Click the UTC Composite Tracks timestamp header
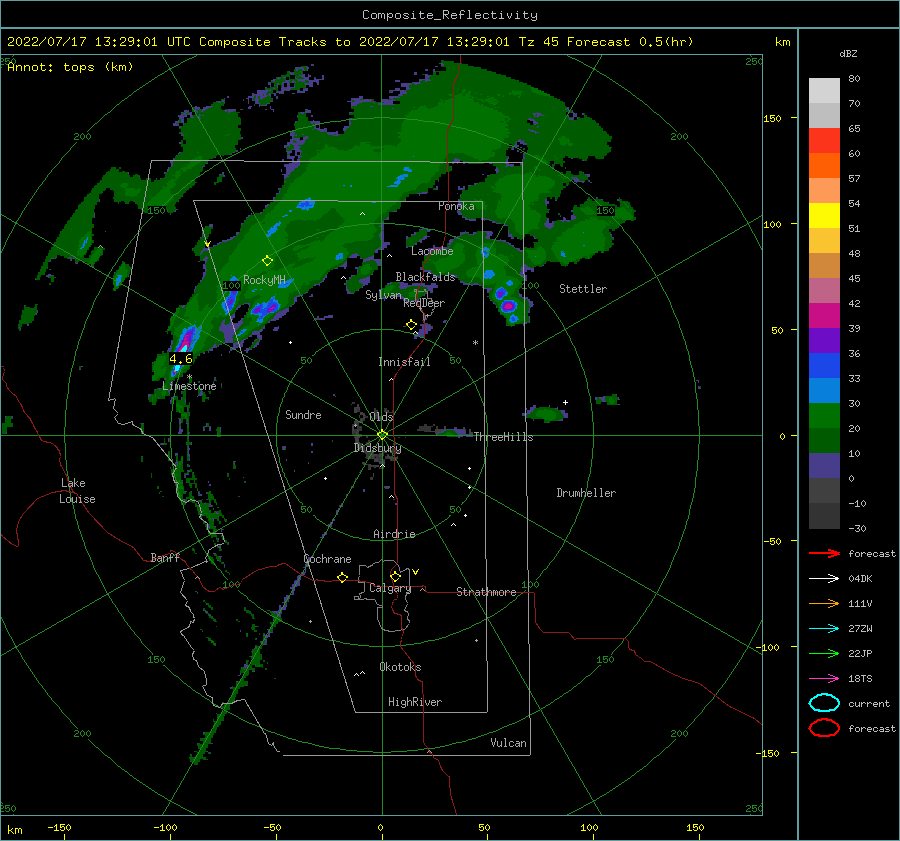 click(350, 42)
